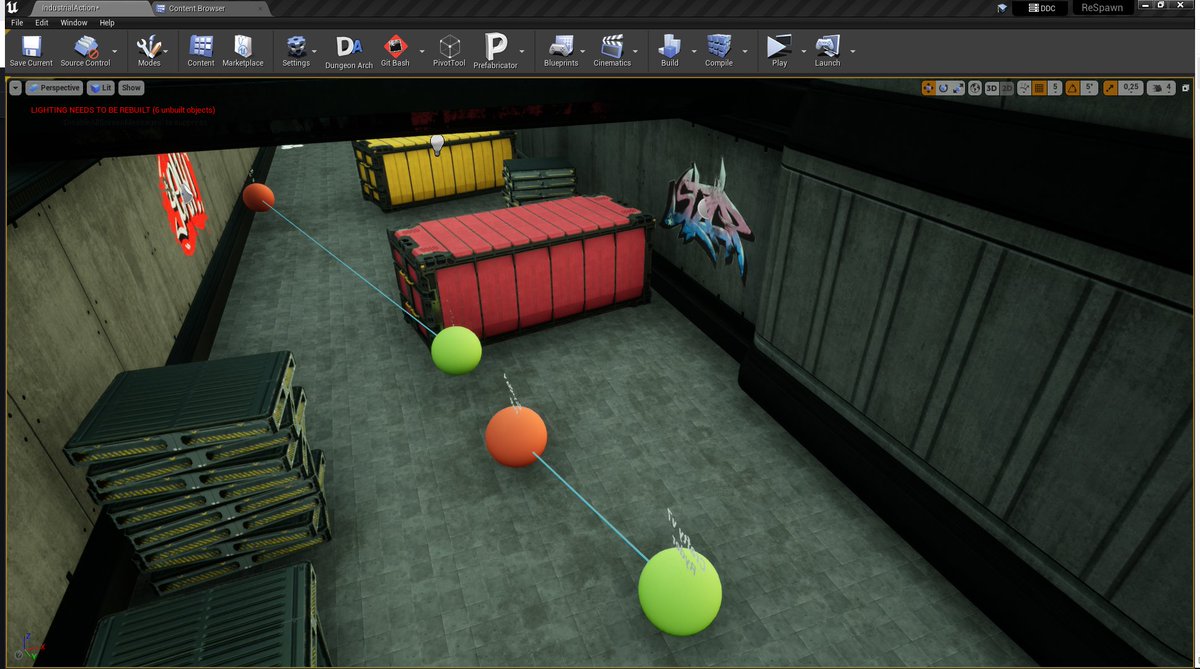This screenshot has width=1200, height=669.
Task: Switch viewport to 2D mode
Action: [1007, 88]
